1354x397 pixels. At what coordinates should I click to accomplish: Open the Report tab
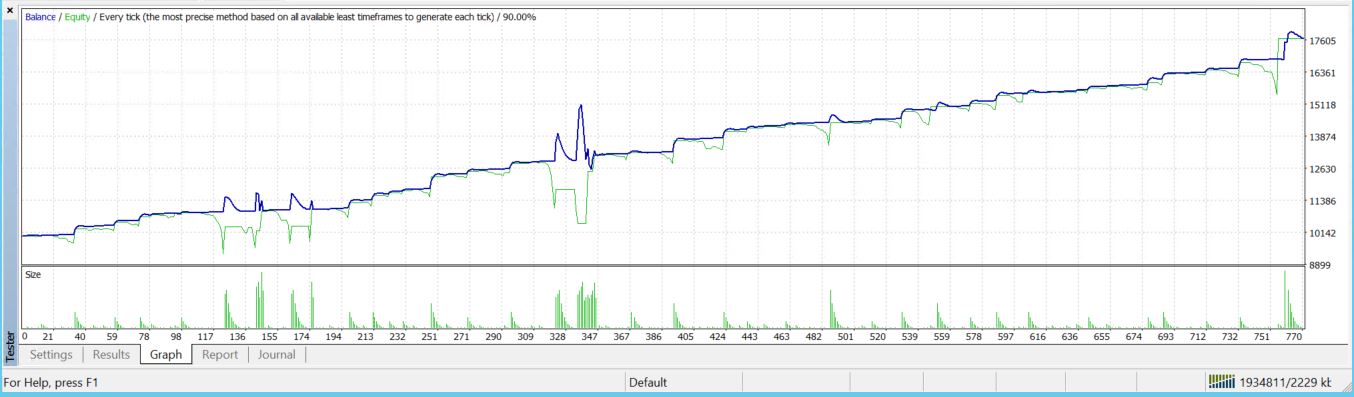[220, 354]
